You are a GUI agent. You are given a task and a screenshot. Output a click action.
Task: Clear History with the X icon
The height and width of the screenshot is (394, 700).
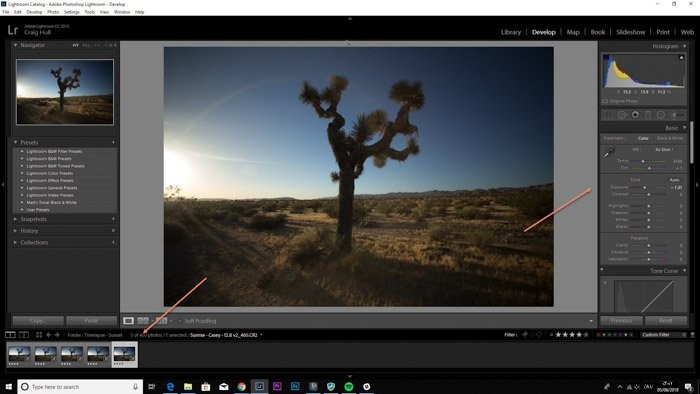pyautogui.click(x=113, y=231)
